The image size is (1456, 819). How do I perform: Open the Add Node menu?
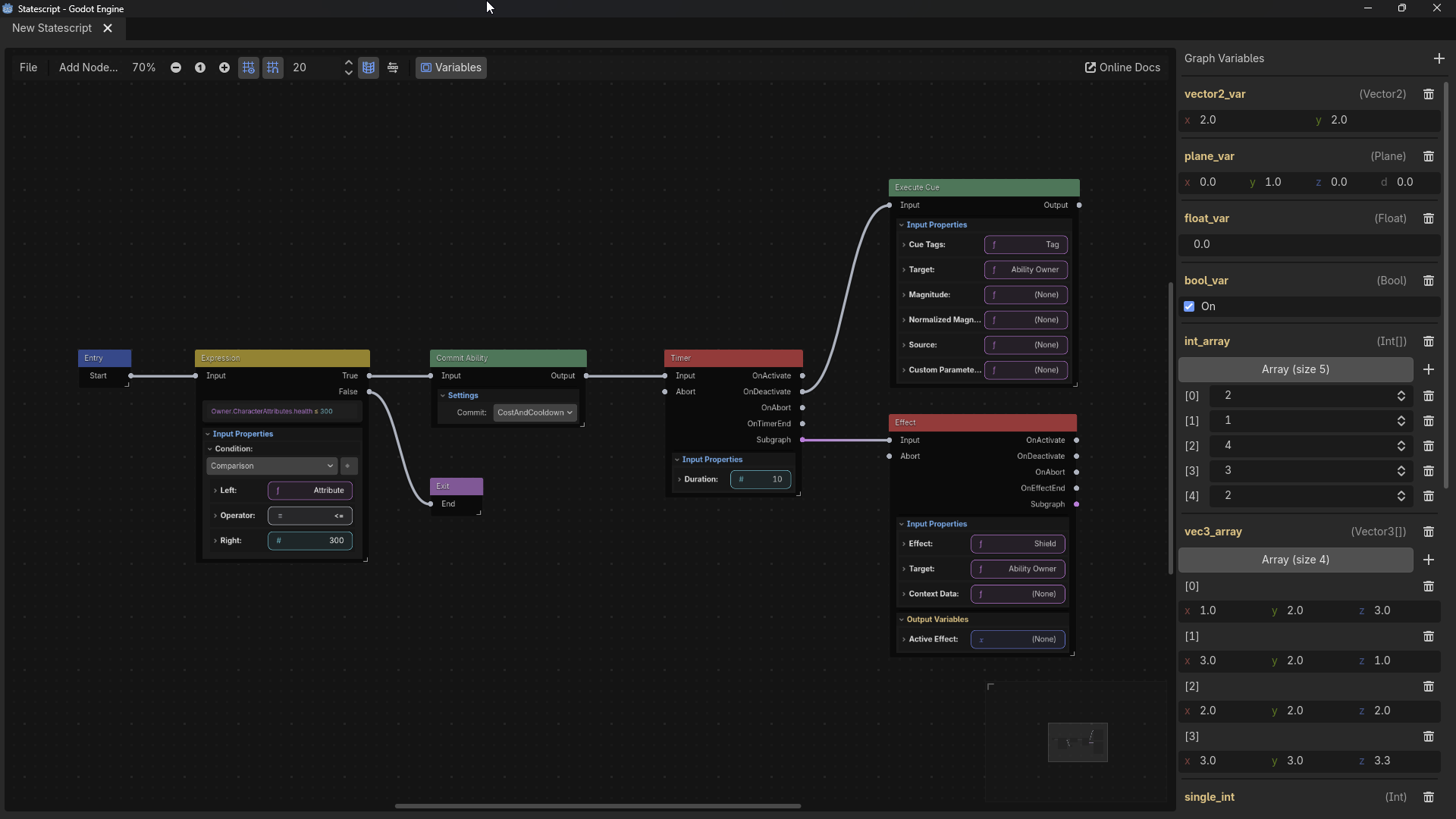point(89,67)
